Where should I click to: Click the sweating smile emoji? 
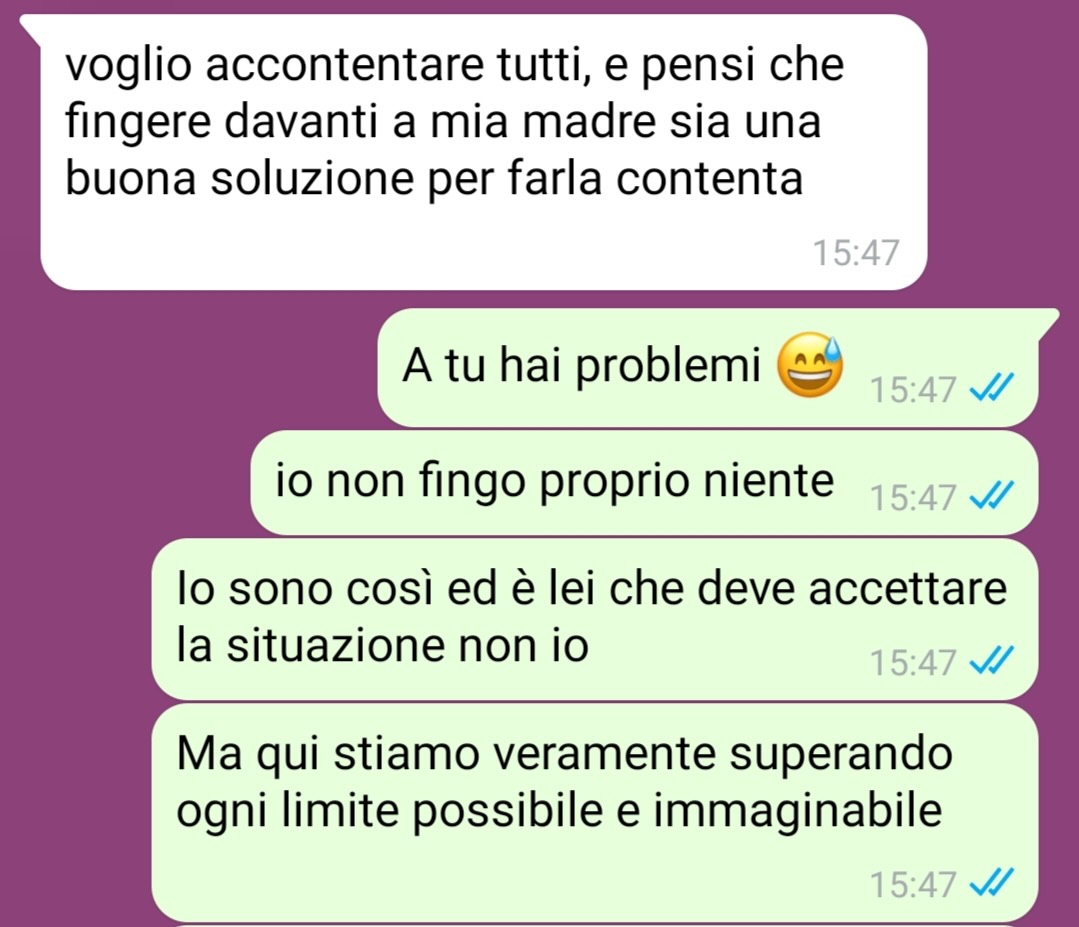pos(810,365)
